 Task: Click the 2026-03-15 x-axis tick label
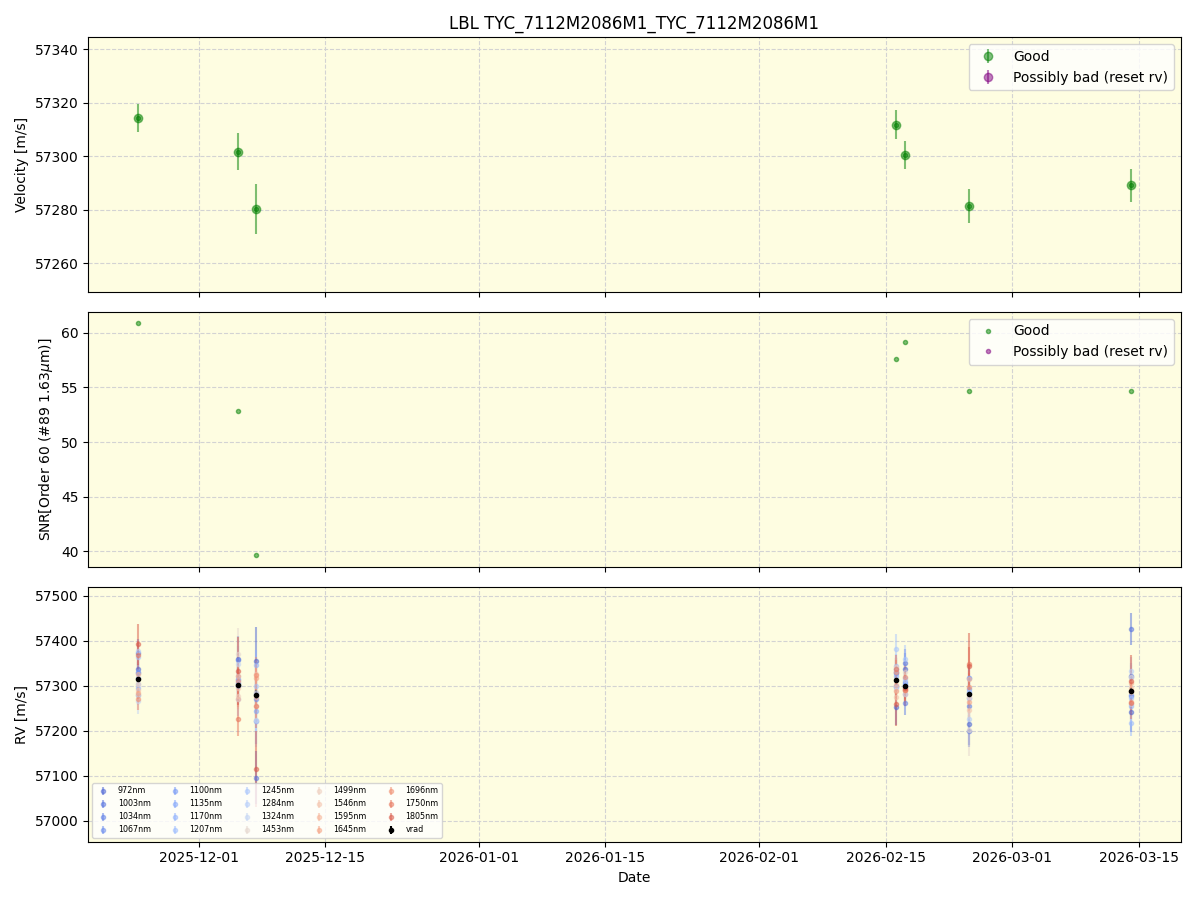tap(1139, 857)
